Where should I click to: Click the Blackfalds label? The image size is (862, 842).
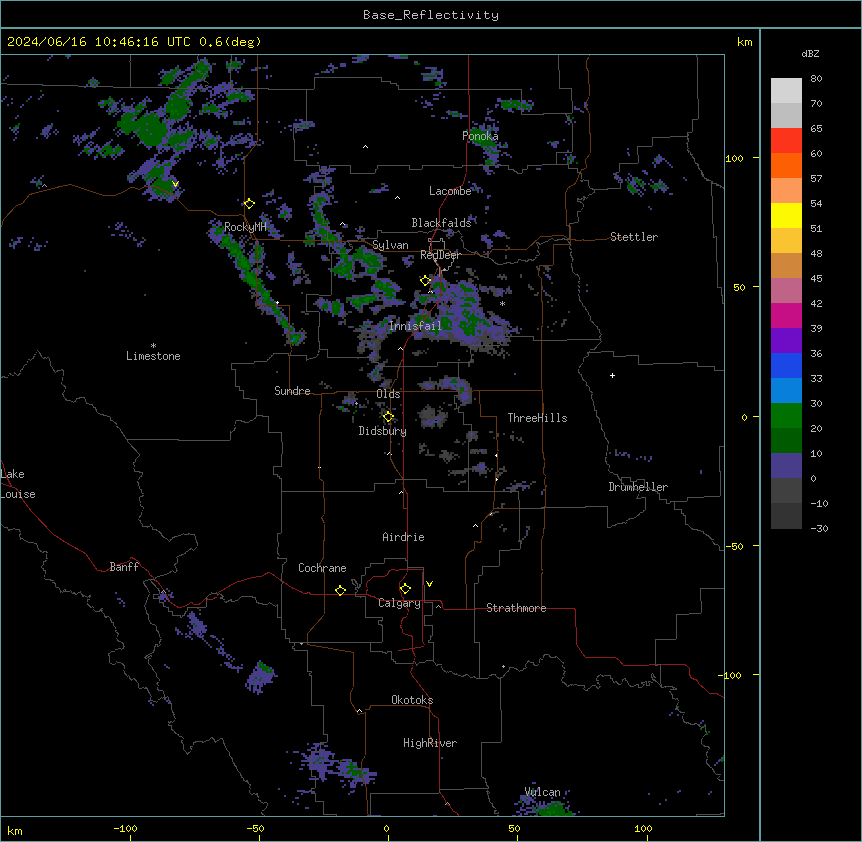click(x=441, y=223)
